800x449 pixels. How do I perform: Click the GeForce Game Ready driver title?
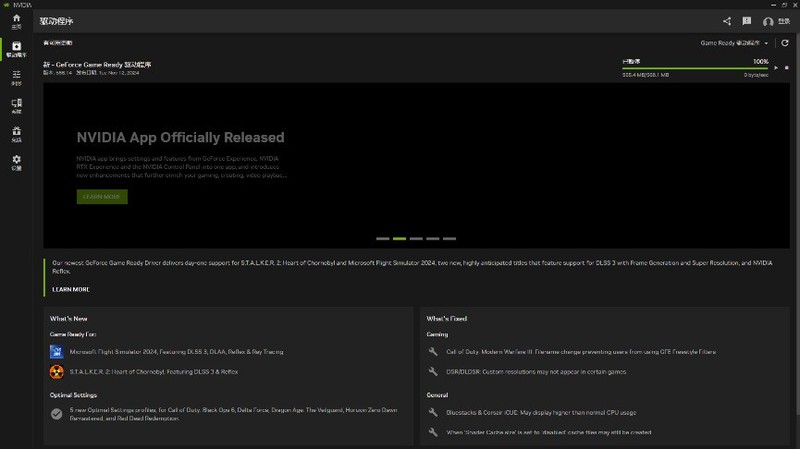tap(97, 65)
